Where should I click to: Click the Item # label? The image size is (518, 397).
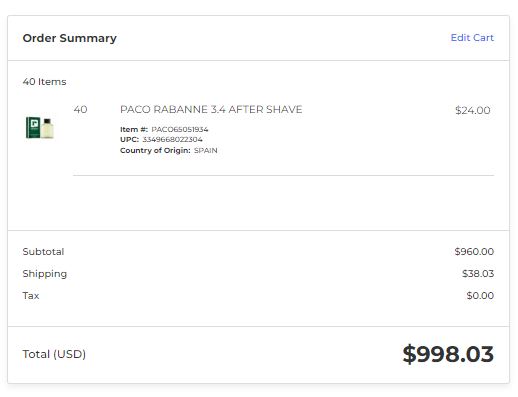pos(134,129)
